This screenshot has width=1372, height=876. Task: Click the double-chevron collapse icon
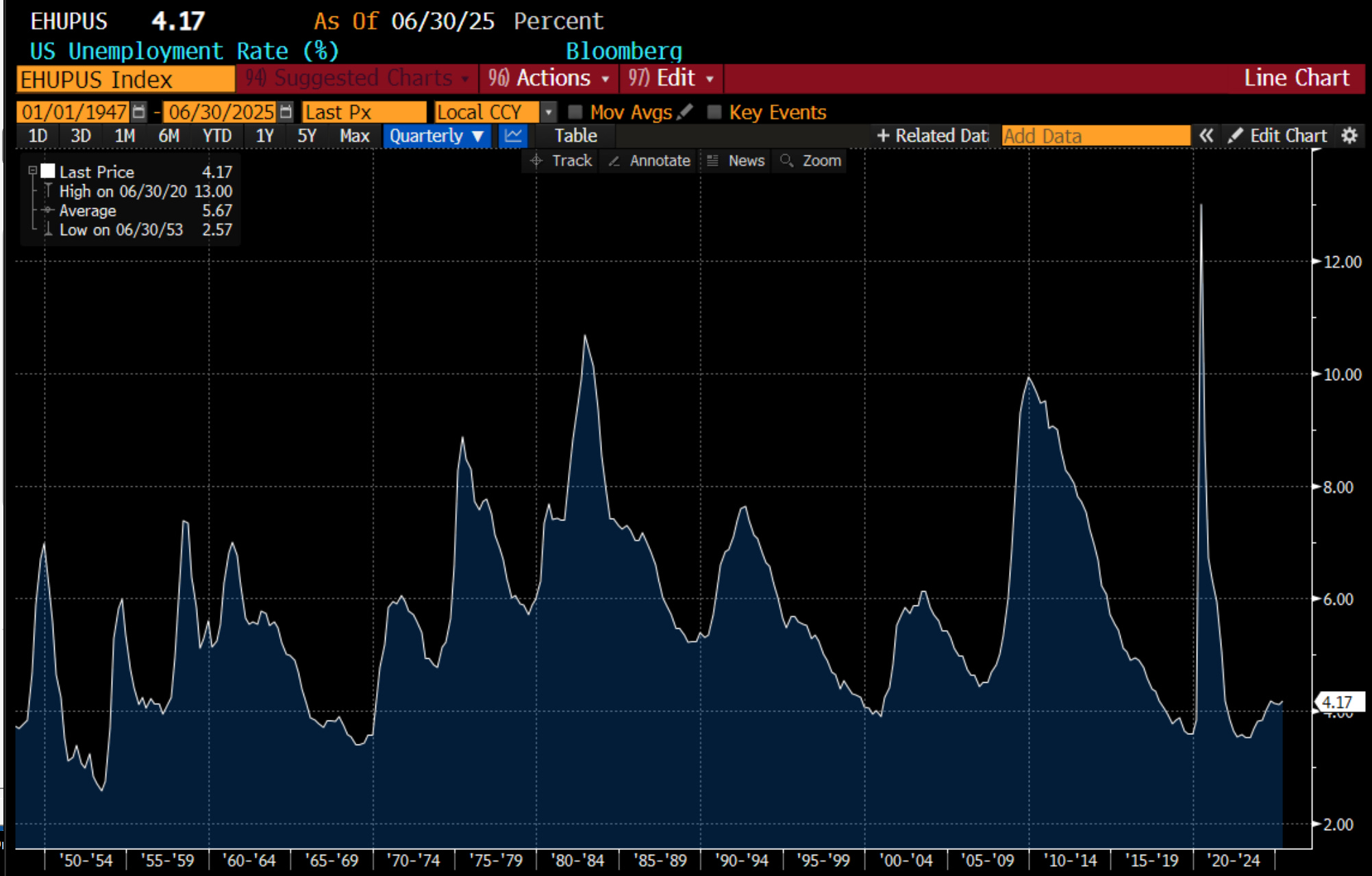1206,136
